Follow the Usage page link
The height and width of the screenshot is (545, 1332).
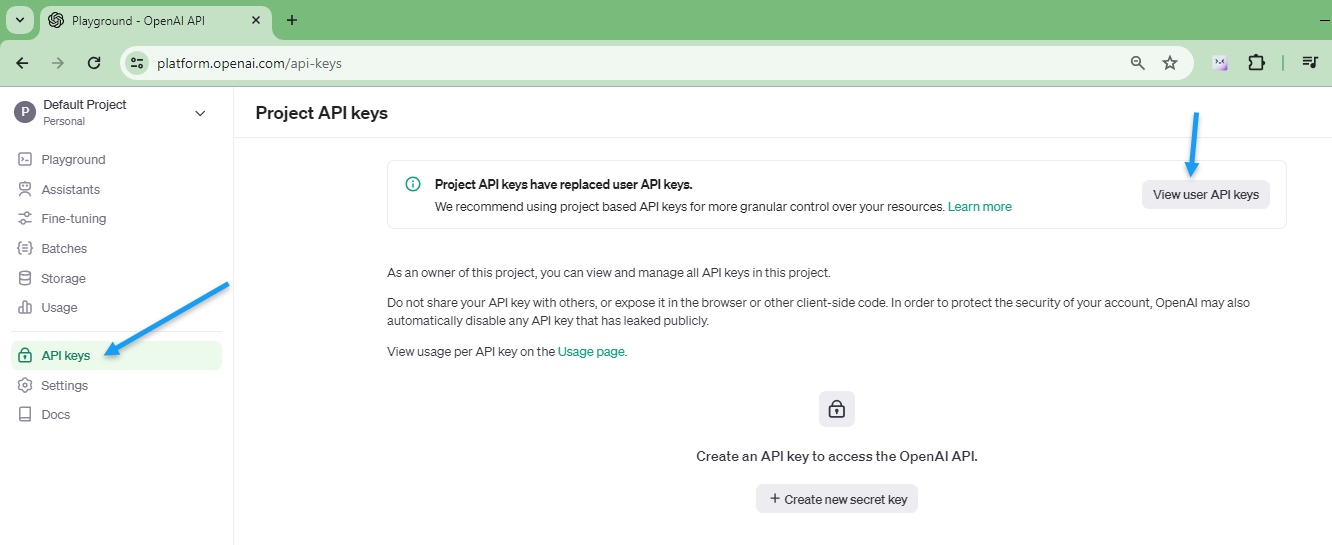point(591,352)
